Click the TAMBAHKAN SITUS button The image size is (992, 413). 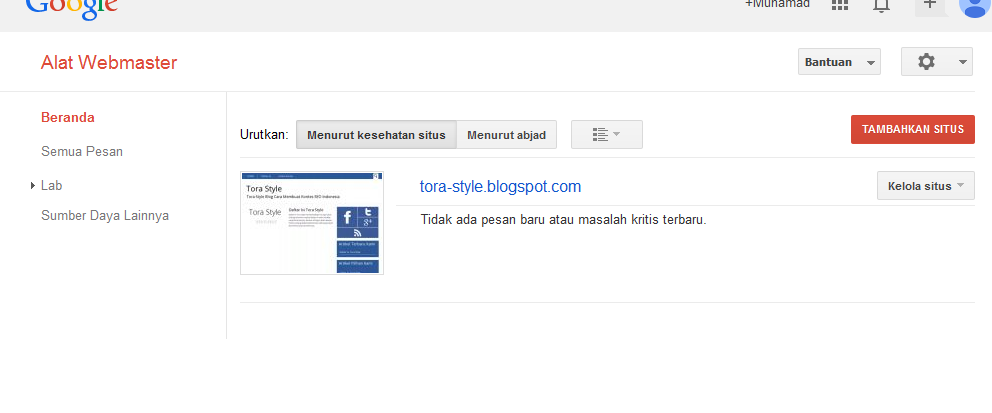pyautogui.click(x=912, y=130)
